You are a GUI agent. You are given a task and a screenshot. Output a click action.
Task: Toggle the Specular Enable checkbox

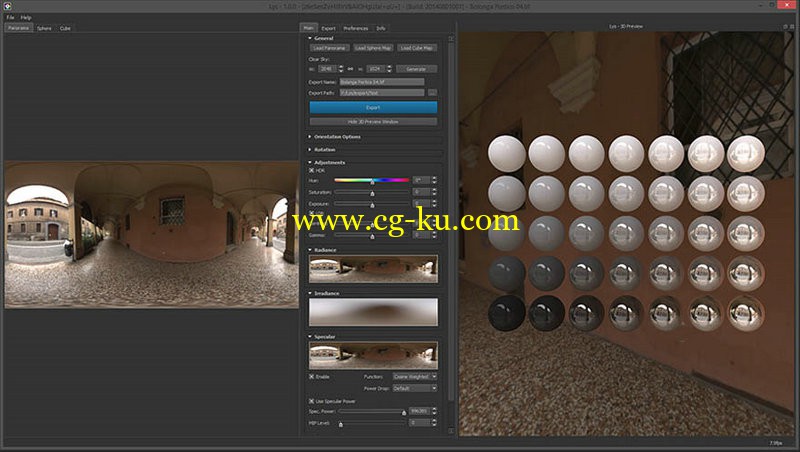[x=312, y=376]
